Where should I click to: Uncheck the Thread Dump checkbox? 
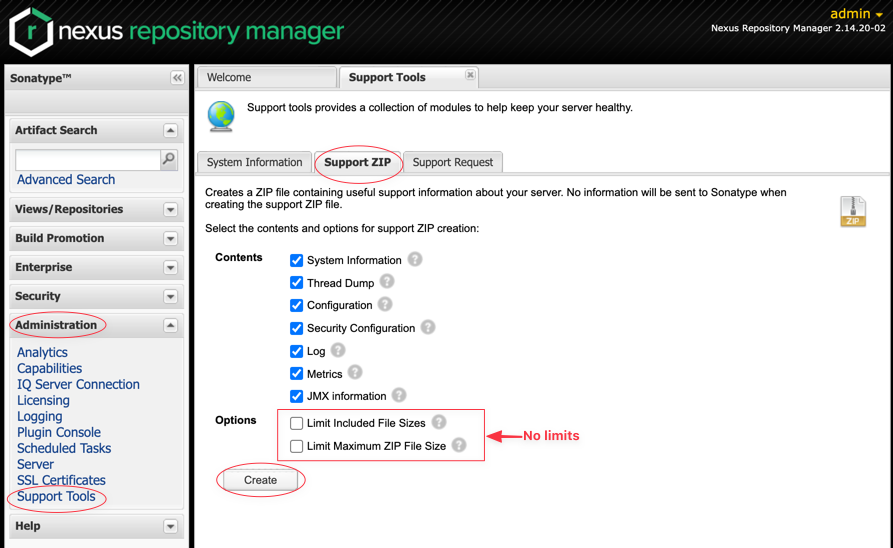click(296, 283)
